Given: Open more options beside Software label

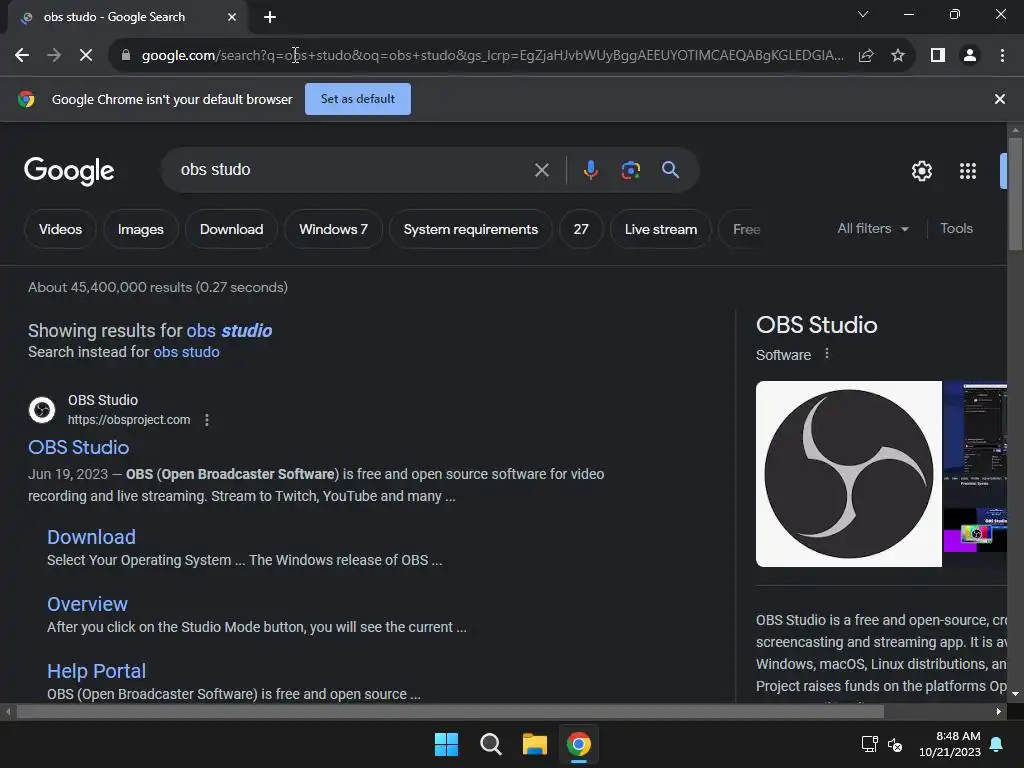Looking at the screenshot, I should 827,354.
